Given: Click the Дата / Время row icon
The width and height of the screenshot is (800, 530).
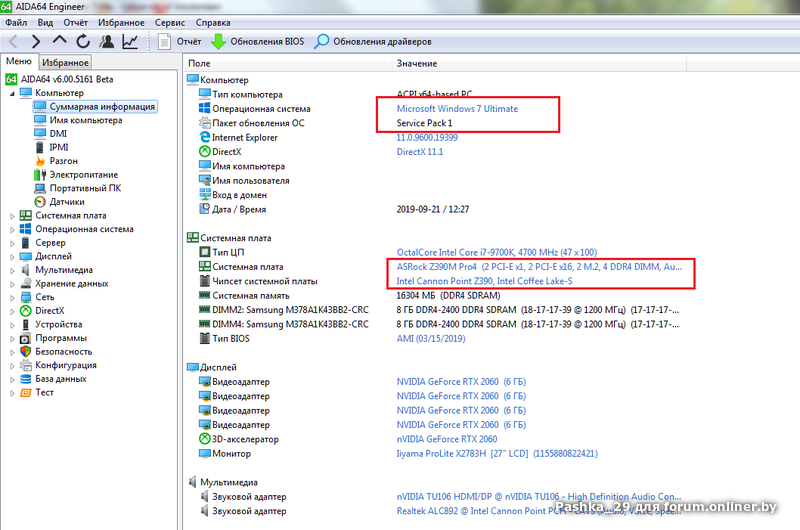Looking at the screenshot, I should tap(205, 209).
